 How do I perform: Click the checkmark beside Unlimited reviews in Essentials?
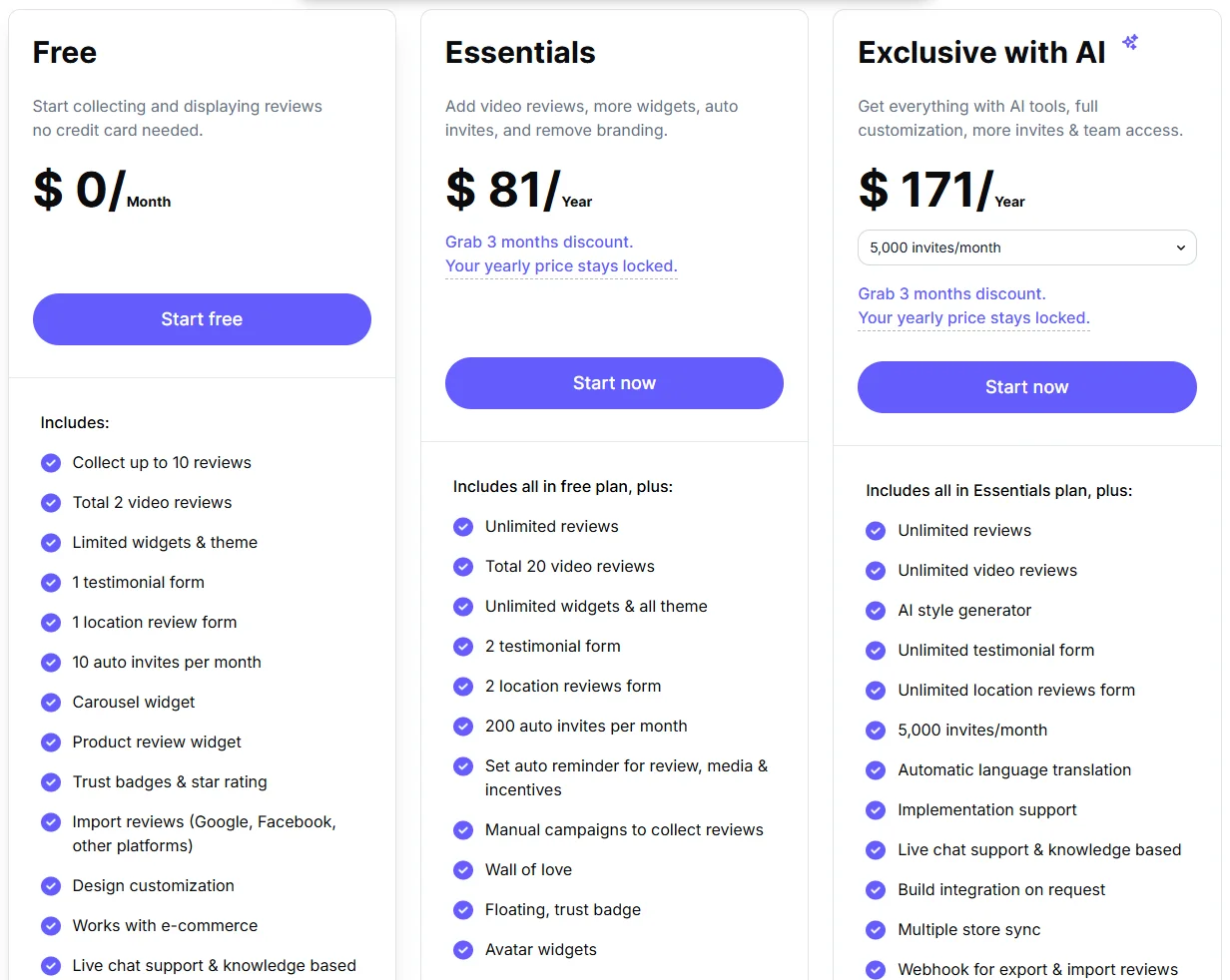pyautogui.click(x=463, y=526)
